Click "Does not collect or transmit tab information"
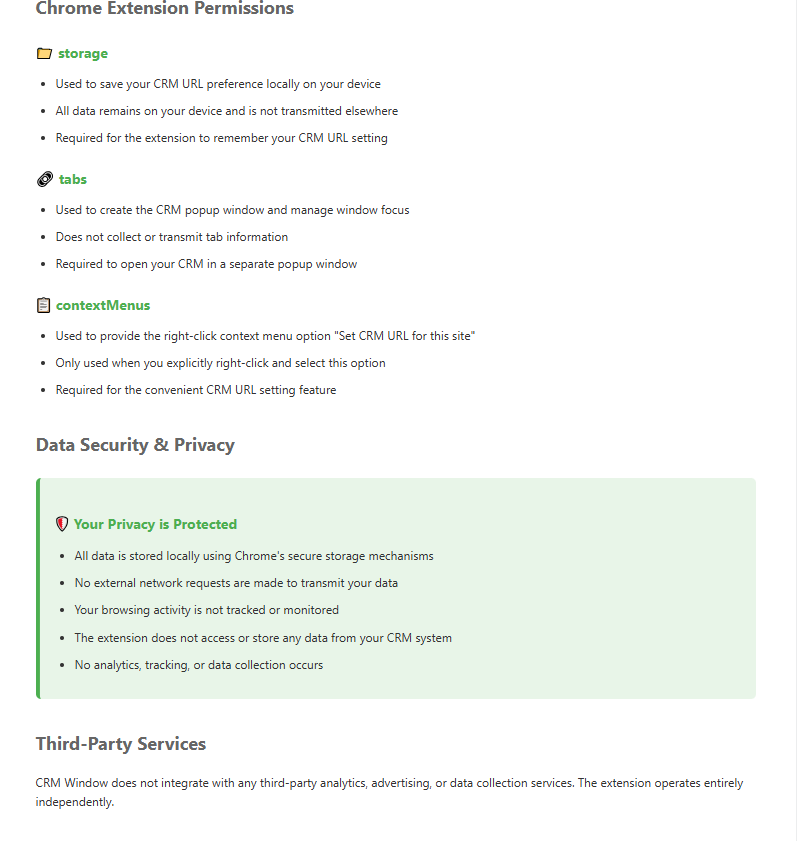This screenshot has width=797, height=841. tap(172, 237)
